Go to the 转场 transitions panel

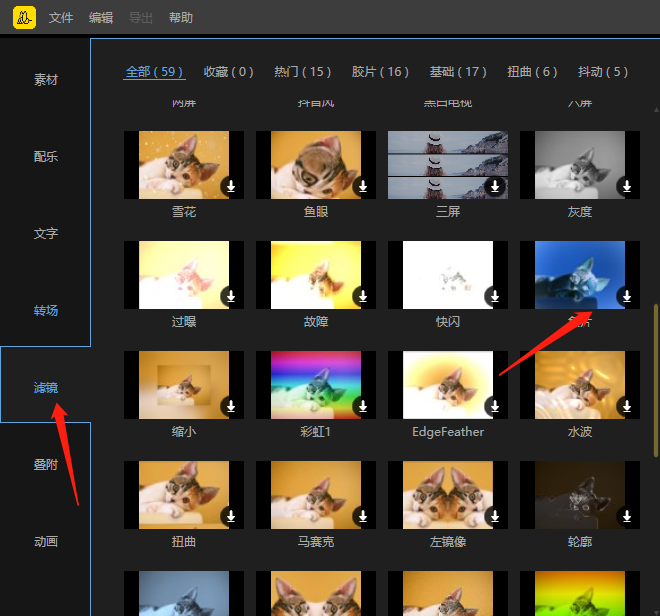[x=46, y=311]
